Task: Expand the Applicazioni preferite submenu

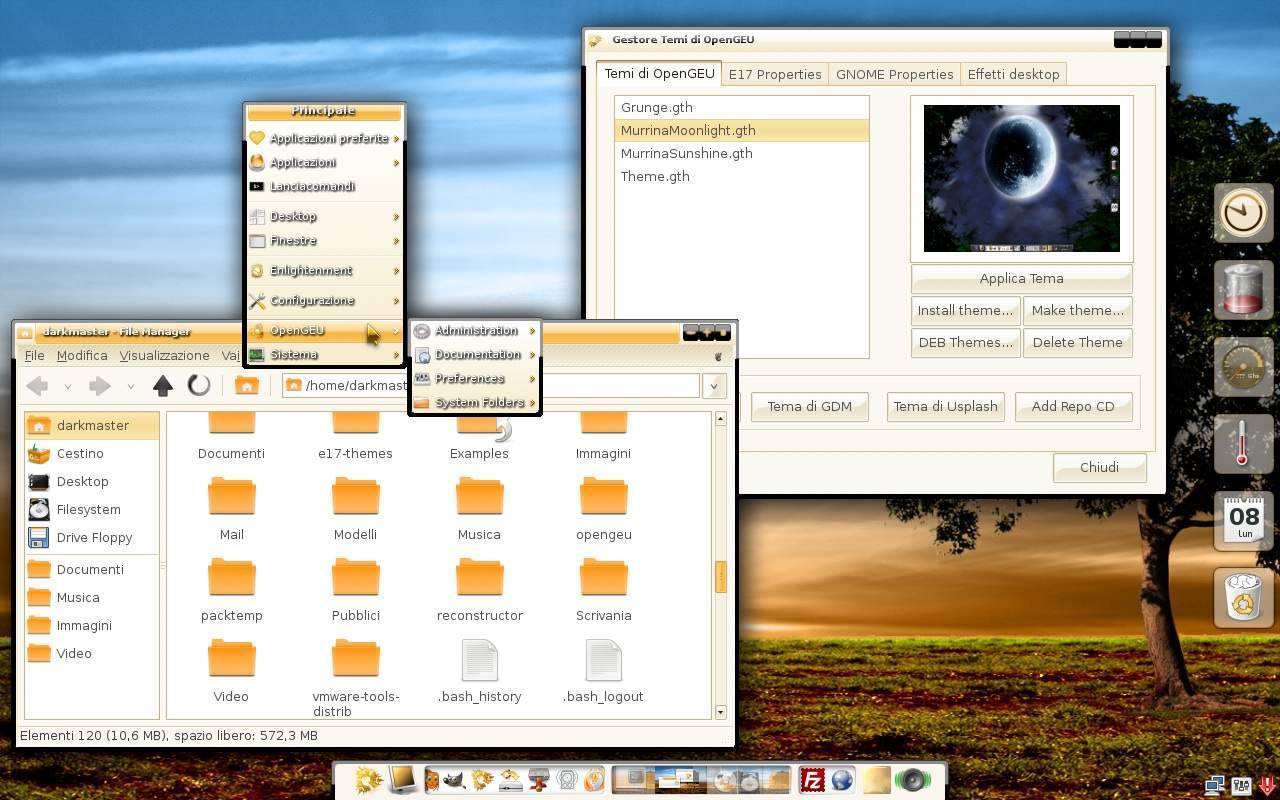Action: (328, 139)
